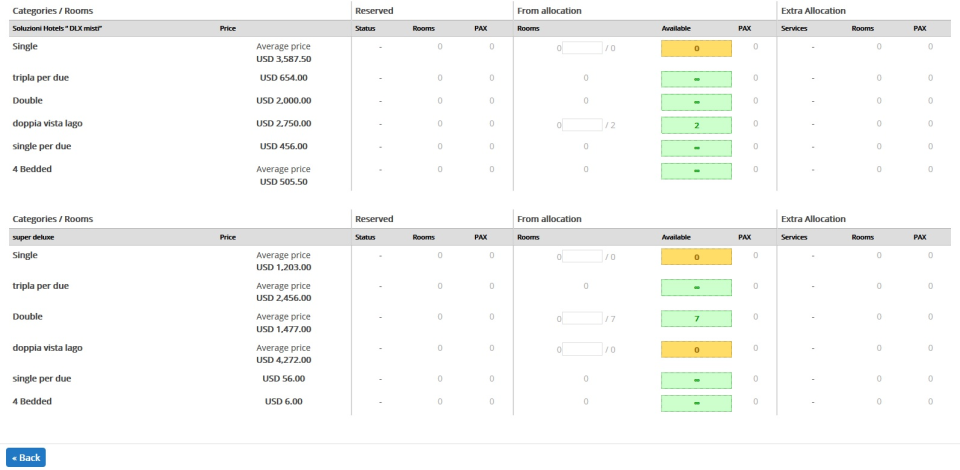Select the price USD 3,587.50
This screenshot has width=960, height=470.
pos(283,59)
